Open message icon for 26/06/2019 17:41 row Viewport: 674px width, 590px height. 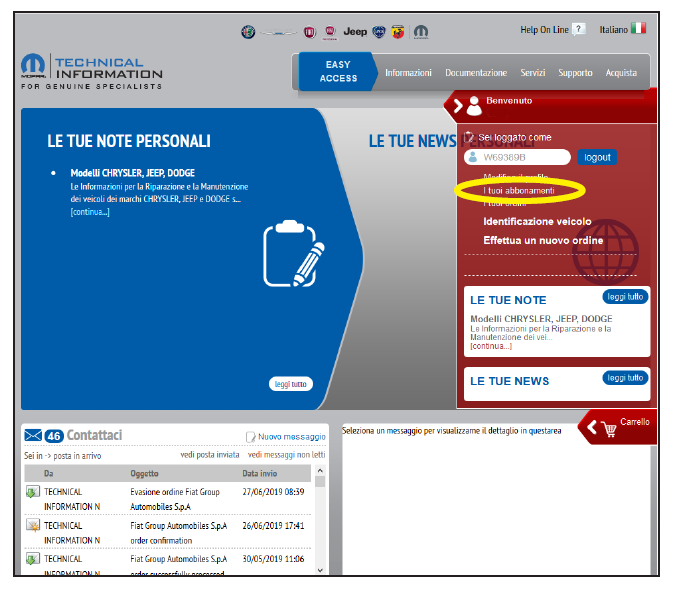point(33,525)
